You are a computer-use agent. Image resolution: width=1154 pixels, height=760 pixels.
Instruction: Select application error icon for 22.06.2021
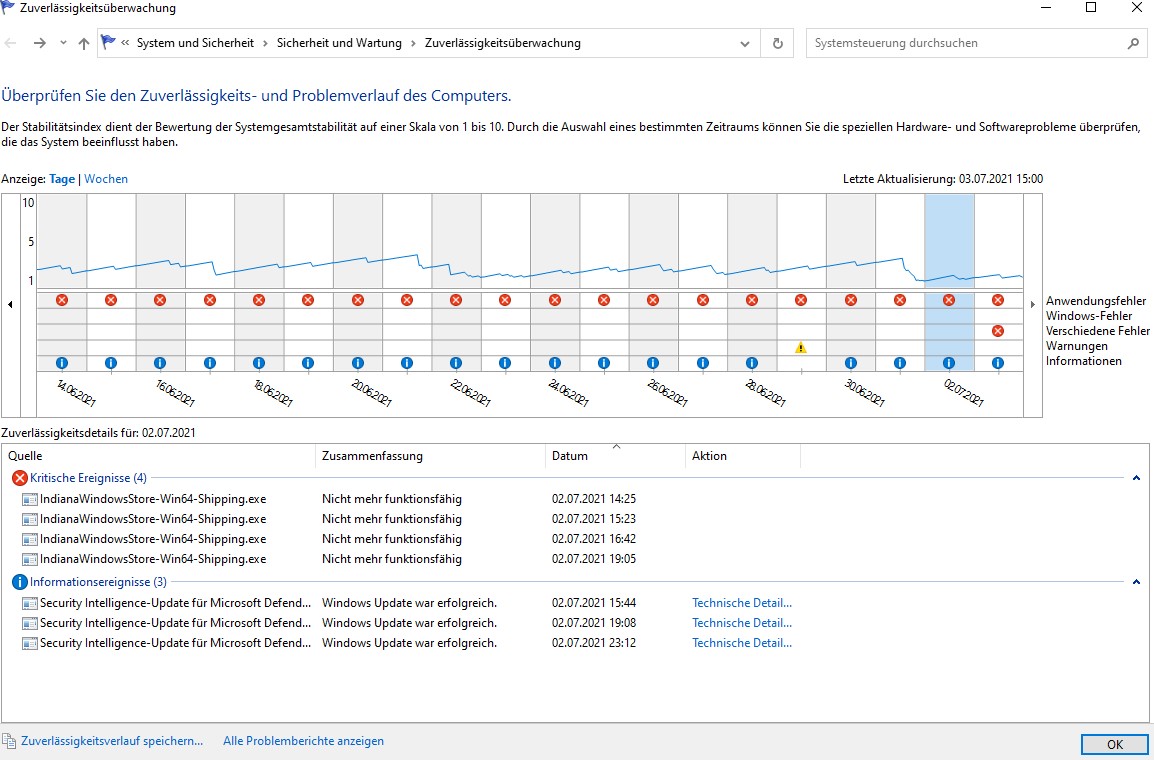coord(456,300)
